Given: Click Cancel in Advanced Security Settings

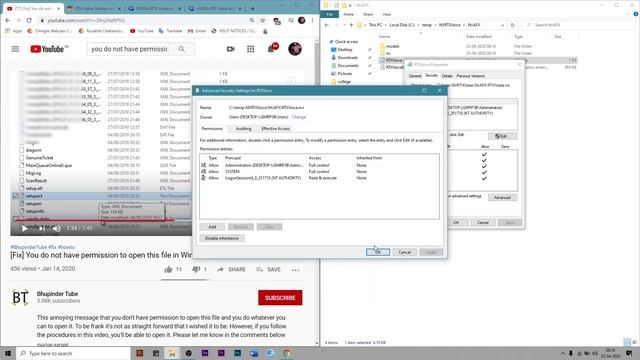Looking at the screenshot, I should (x=404, y=252).
